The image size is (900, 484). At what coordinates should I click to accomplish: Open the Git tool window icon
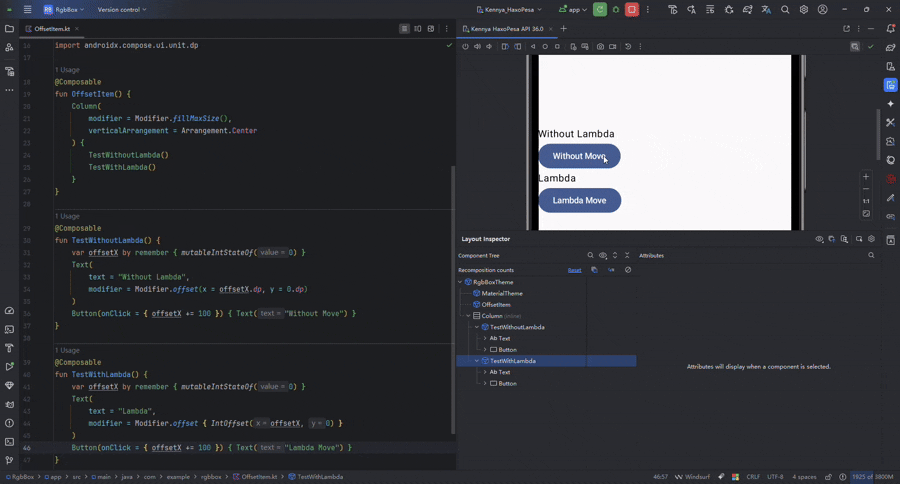tap(9, 460)
